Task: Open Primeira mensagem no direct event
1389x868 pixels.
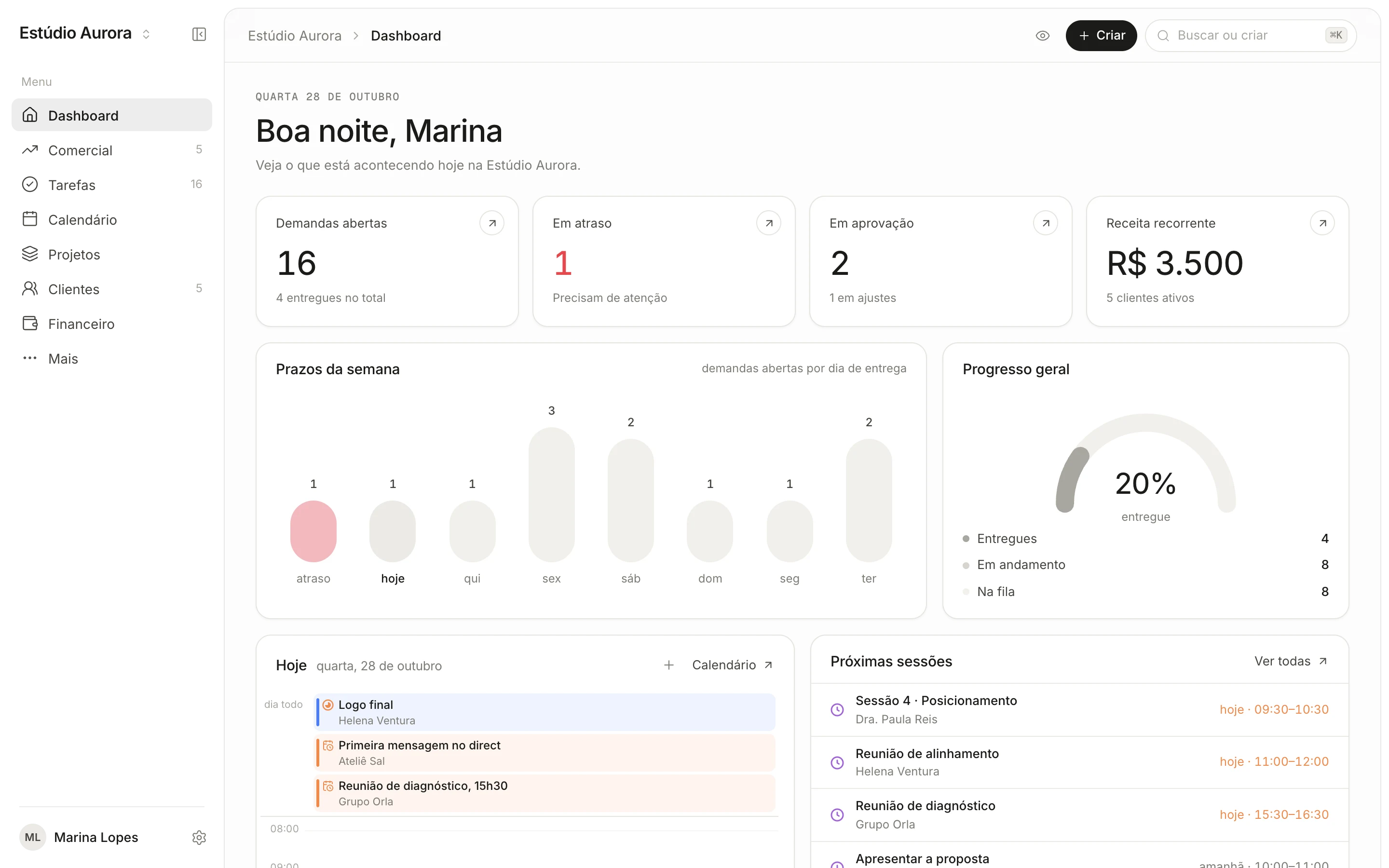Action: (x=545, y=753)
